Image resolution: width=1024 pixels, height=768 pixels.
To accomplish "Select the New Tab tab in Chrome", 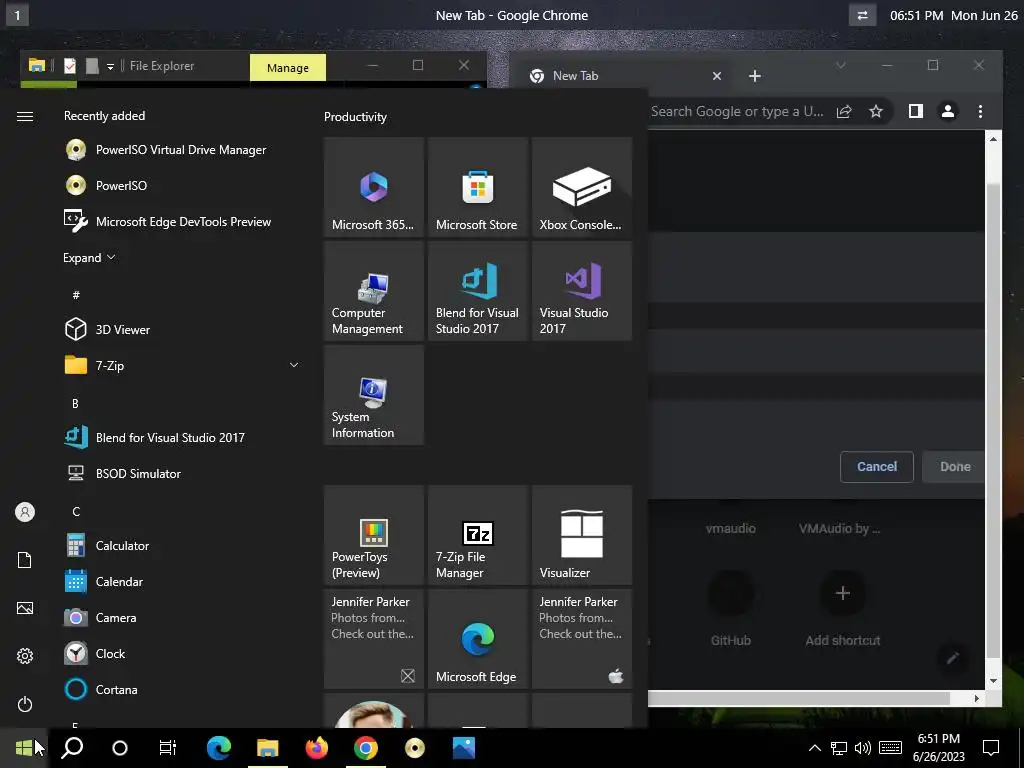I will pos(624,76).
